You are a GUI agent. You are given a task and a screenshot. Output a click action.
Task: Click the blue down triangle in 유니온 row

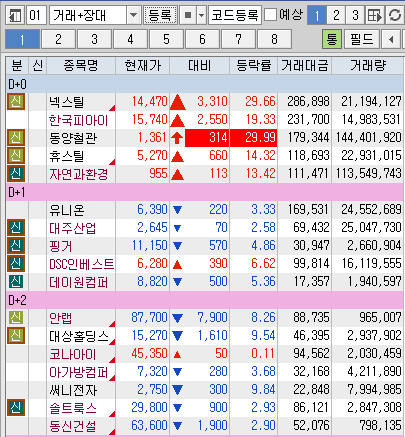177,210
